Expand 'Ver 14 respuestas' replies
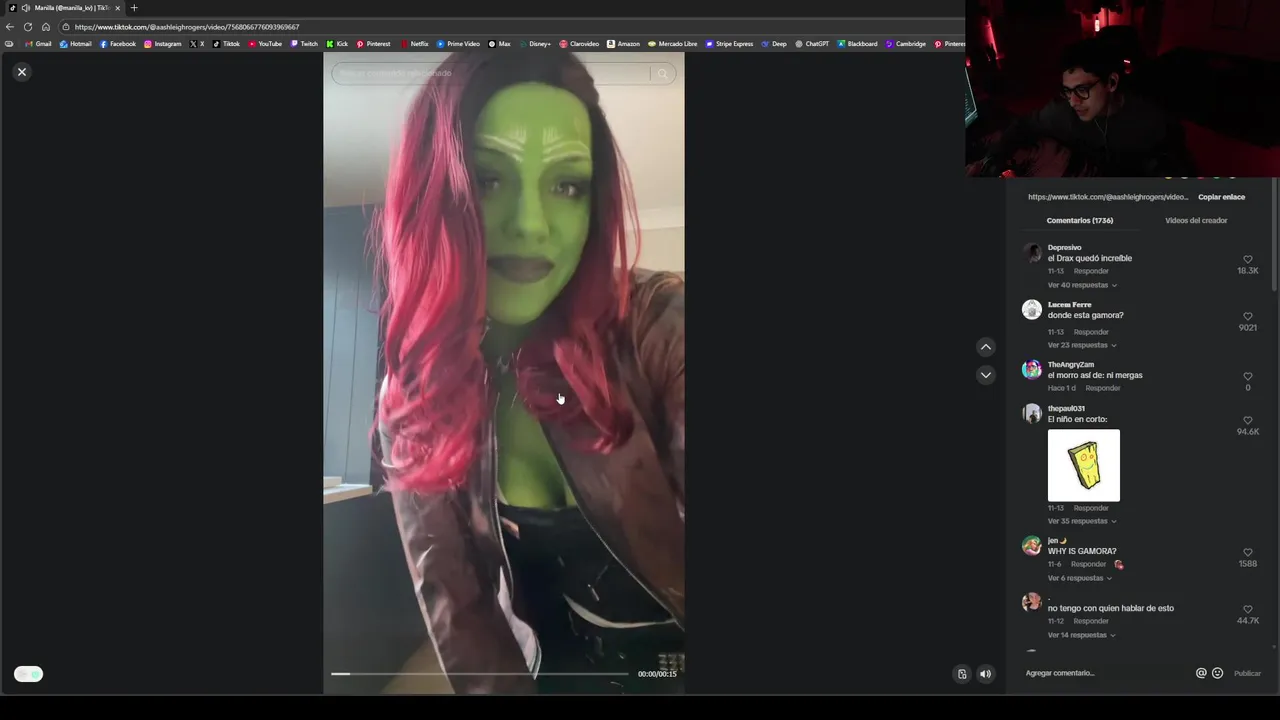The height and width of the screenshot is (720, 1280). (x=1082, y=635)
